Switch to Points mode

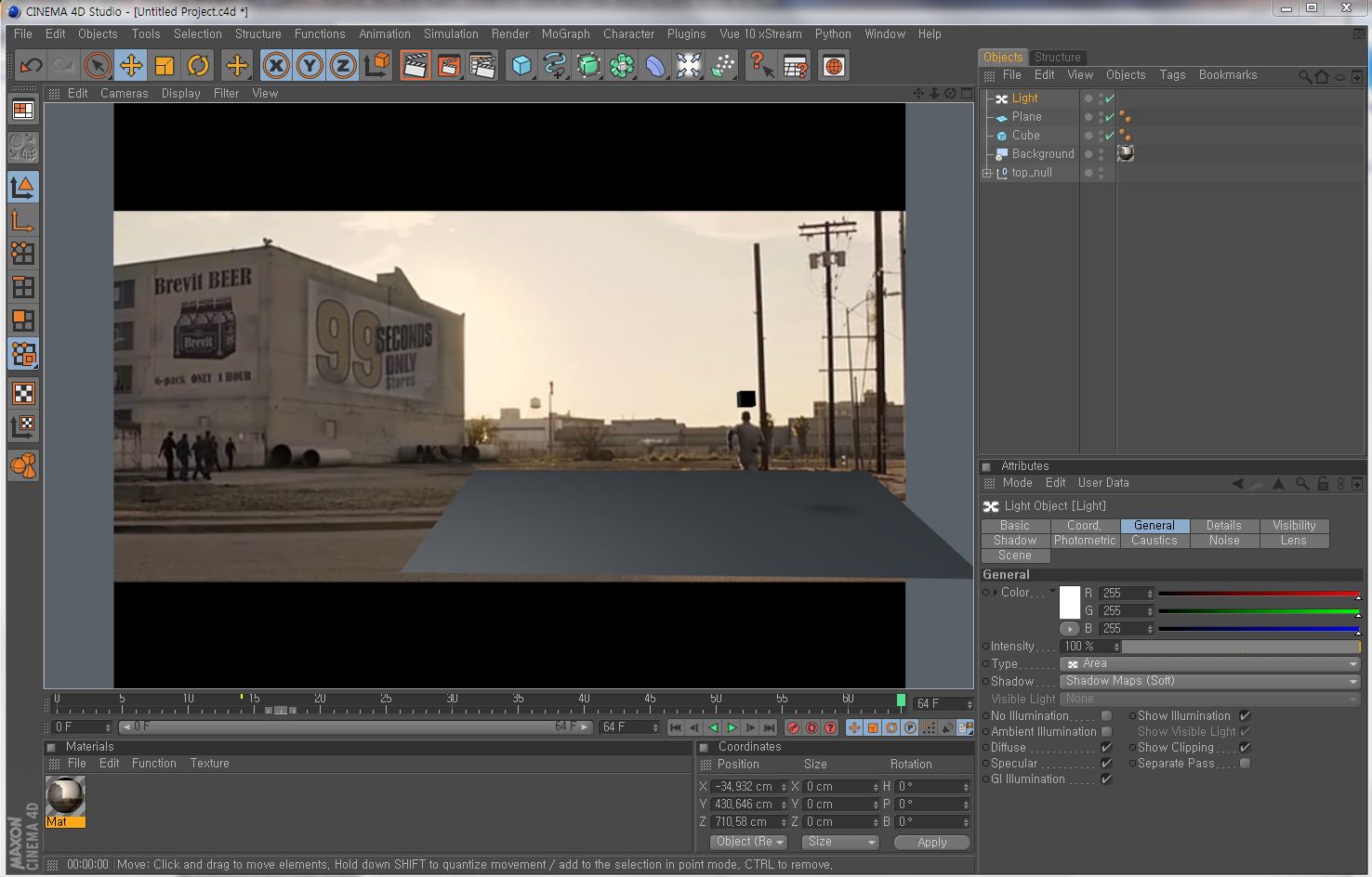coord(23,253)
